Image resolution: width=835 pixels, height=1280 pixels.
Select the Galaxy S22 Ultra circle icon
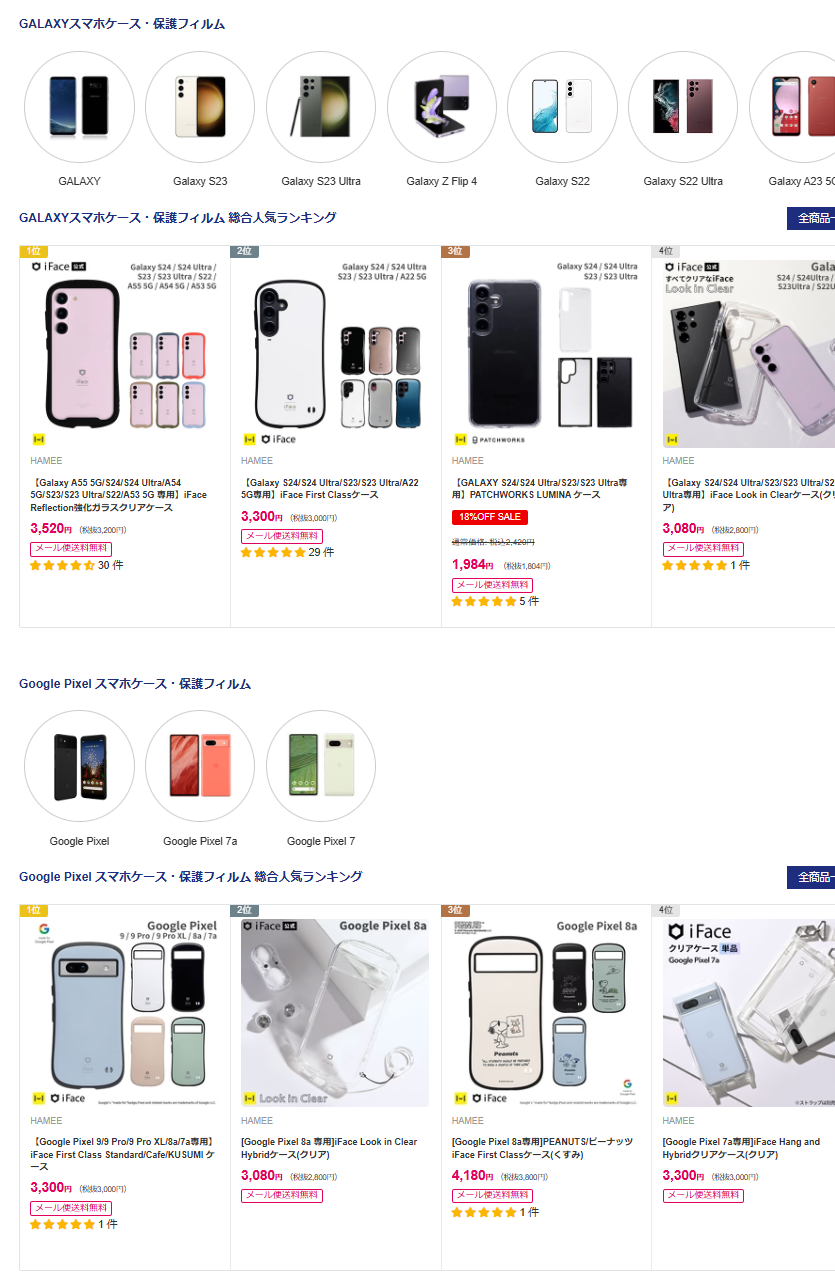click(683, 107)
